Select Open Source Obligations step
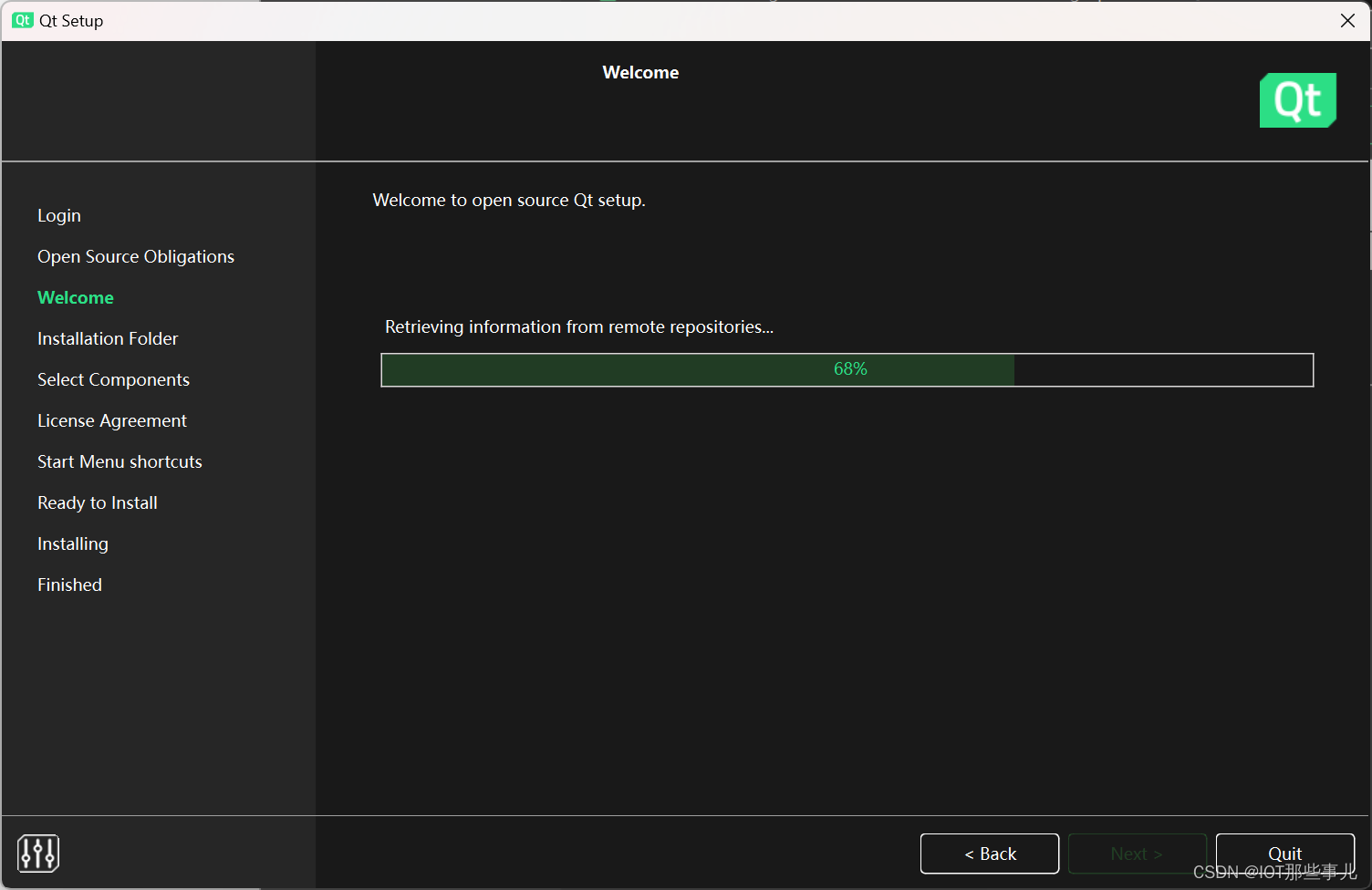The width and height of the screenshot is (1372, 890). pyautogui.click(x=136, y=256)
